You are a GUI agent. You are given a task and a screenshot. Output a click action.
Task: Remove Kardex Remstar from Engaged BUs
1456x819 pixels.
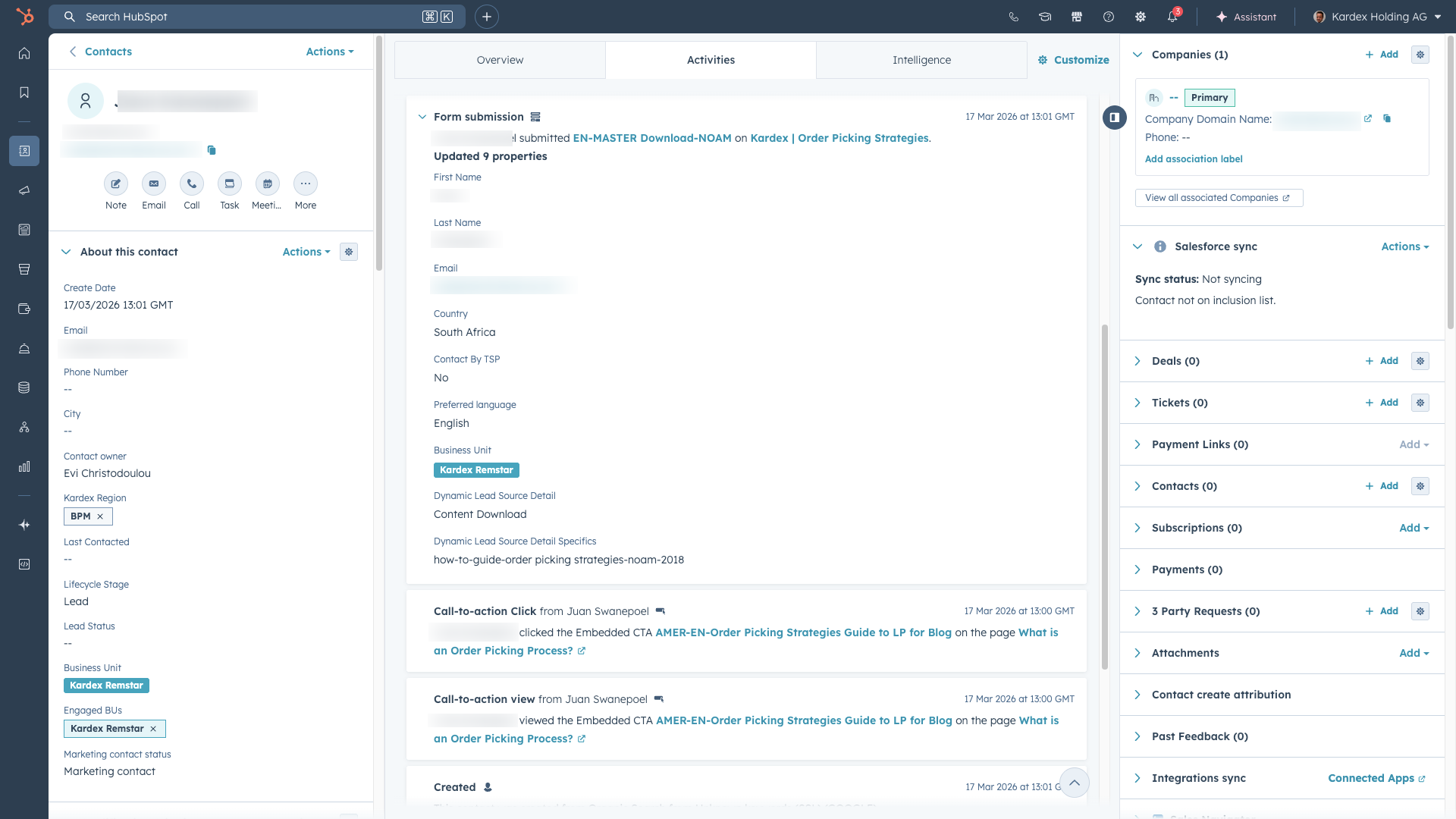153,729
